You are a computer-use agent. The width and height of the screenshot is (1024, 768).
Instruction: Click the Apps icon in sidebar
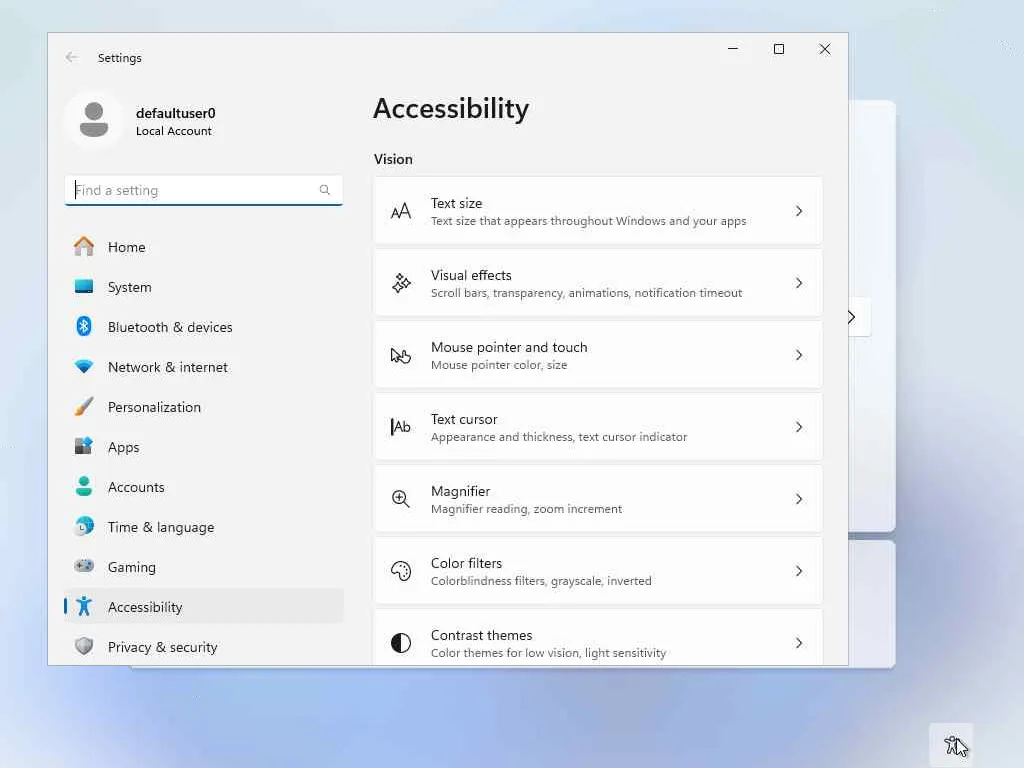(84, 446)
